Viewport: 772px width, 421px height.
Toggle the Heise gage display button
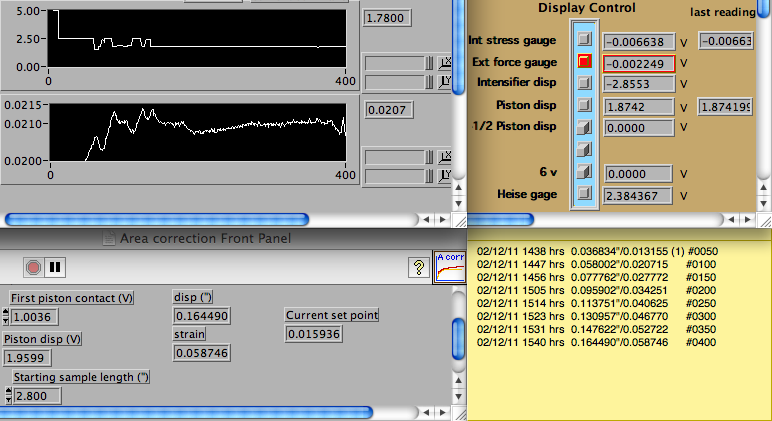pyautogui.click(x=584, y=193)
